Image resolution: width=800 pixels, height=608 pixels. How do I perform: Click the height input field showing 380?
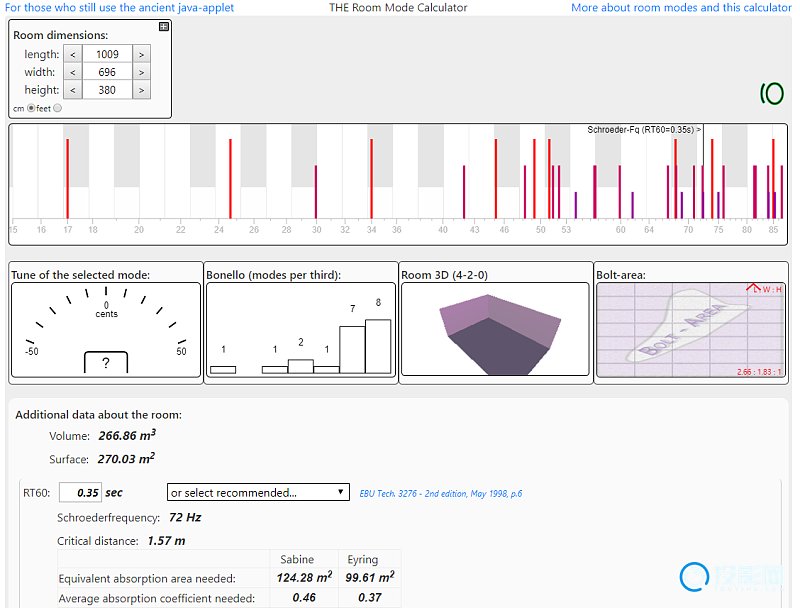click(107, 90)
